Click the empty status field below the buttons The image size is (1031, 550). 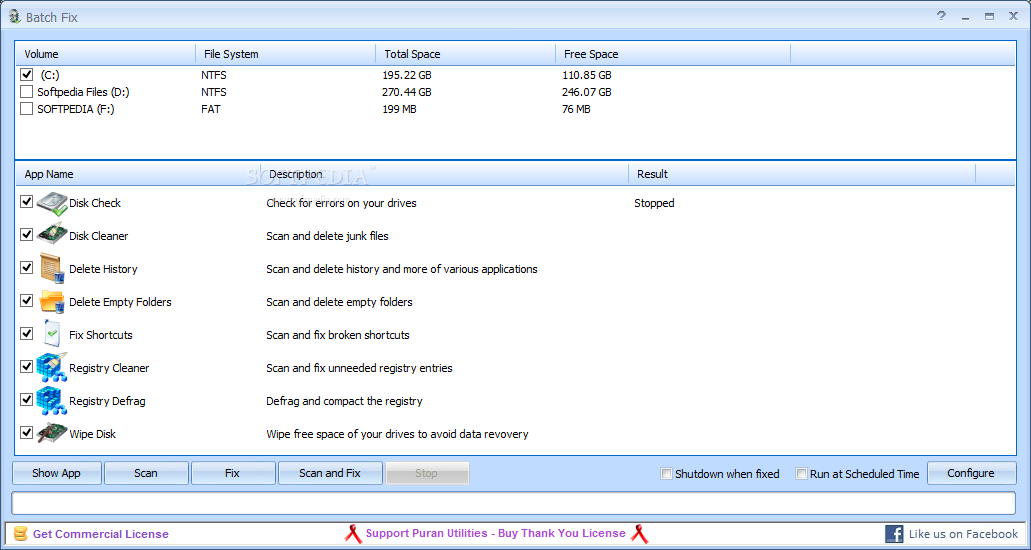click(514, 503)
